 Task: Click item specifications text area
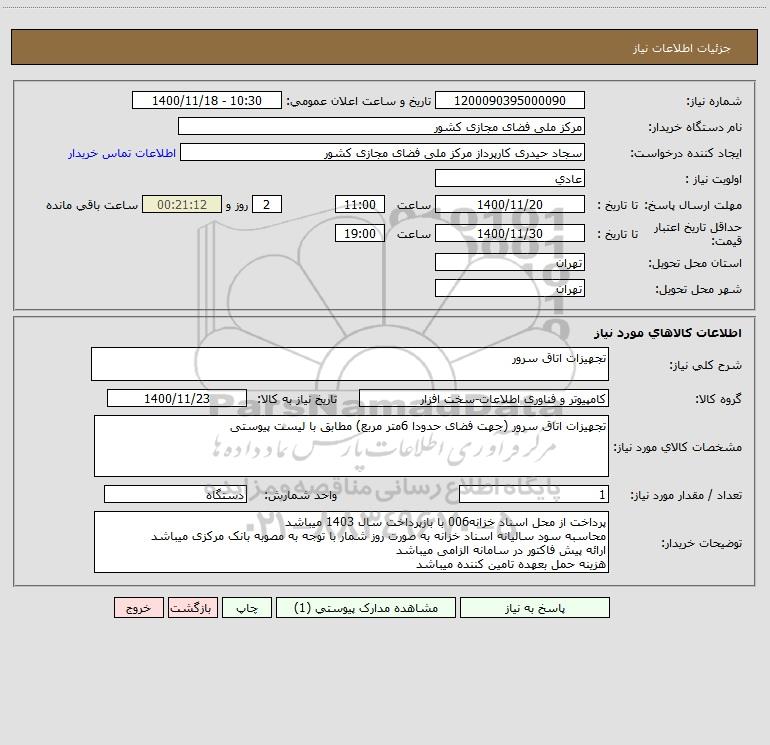click(x=351, y=446)
